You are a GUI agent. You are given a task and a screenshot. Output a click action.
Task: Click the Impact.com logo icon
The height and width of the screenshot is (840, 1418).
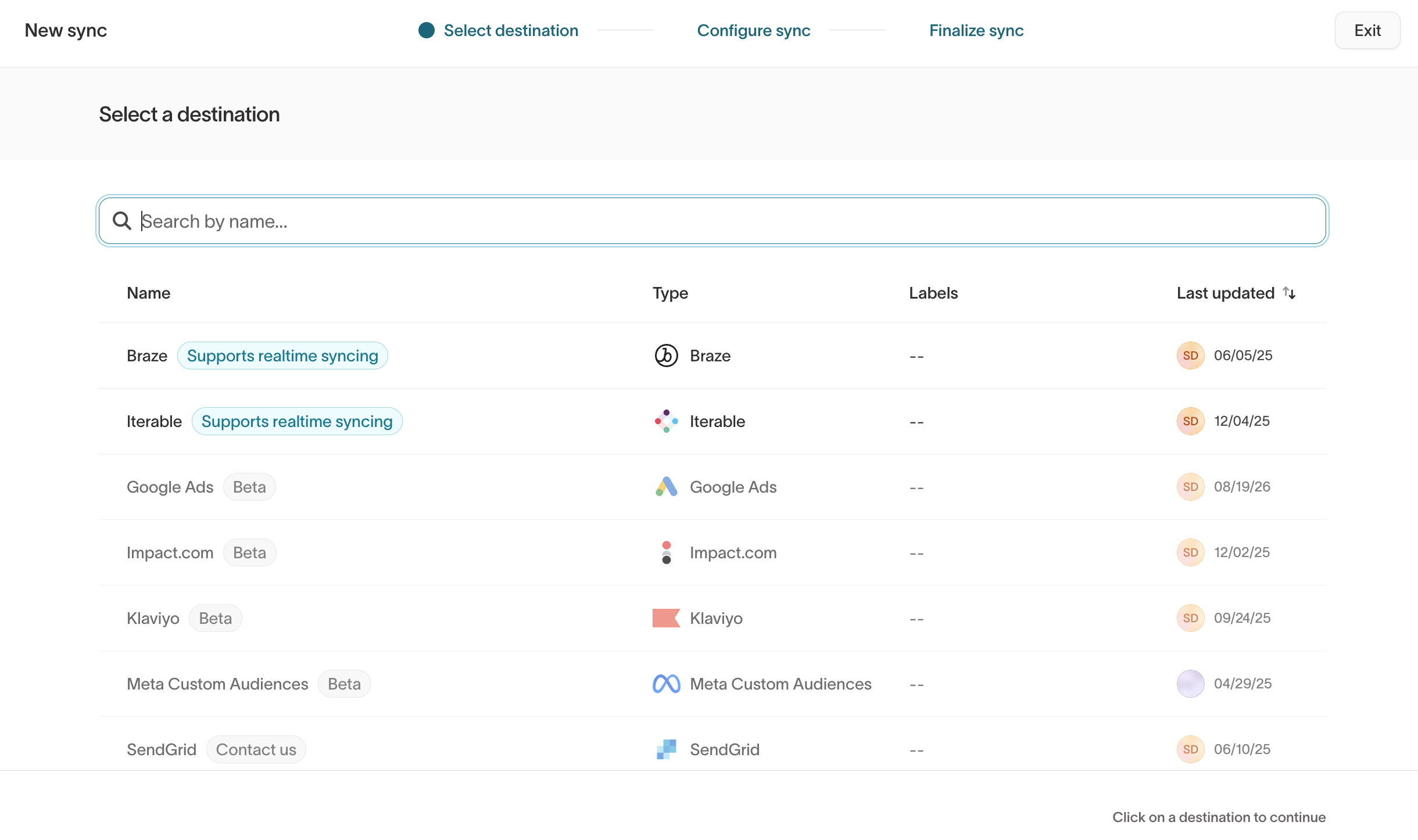tap(666, 552)
